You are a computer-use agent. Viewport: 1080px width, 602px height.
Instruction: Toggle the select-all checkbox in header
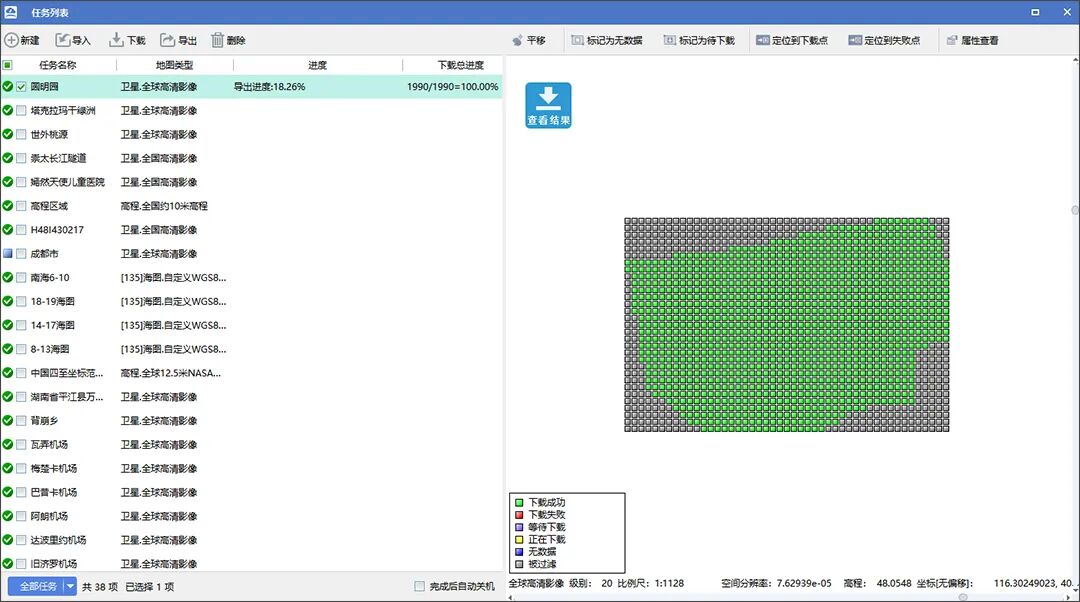[8, 65]
